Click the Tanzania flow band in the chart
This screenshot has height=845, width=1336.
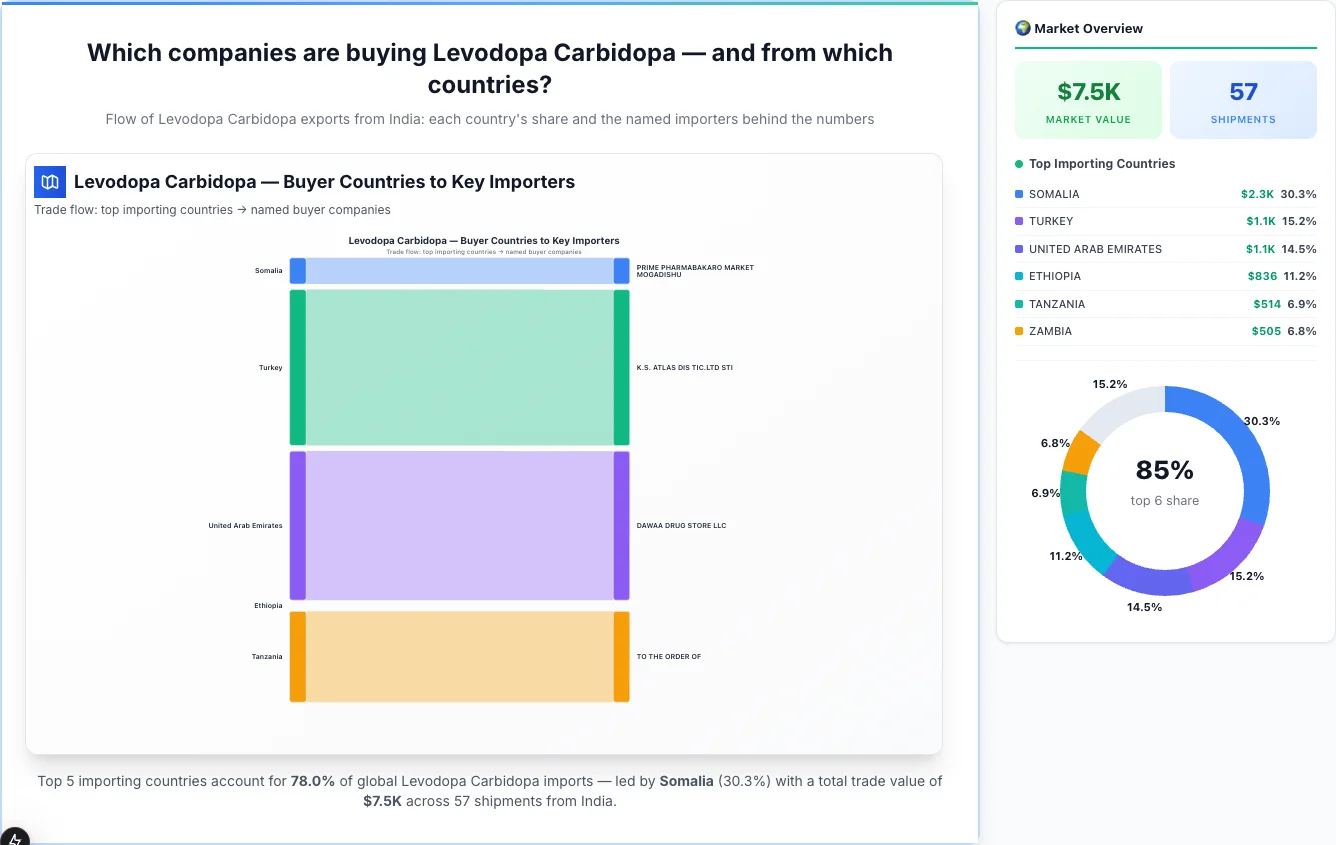[x=460, y=656]
